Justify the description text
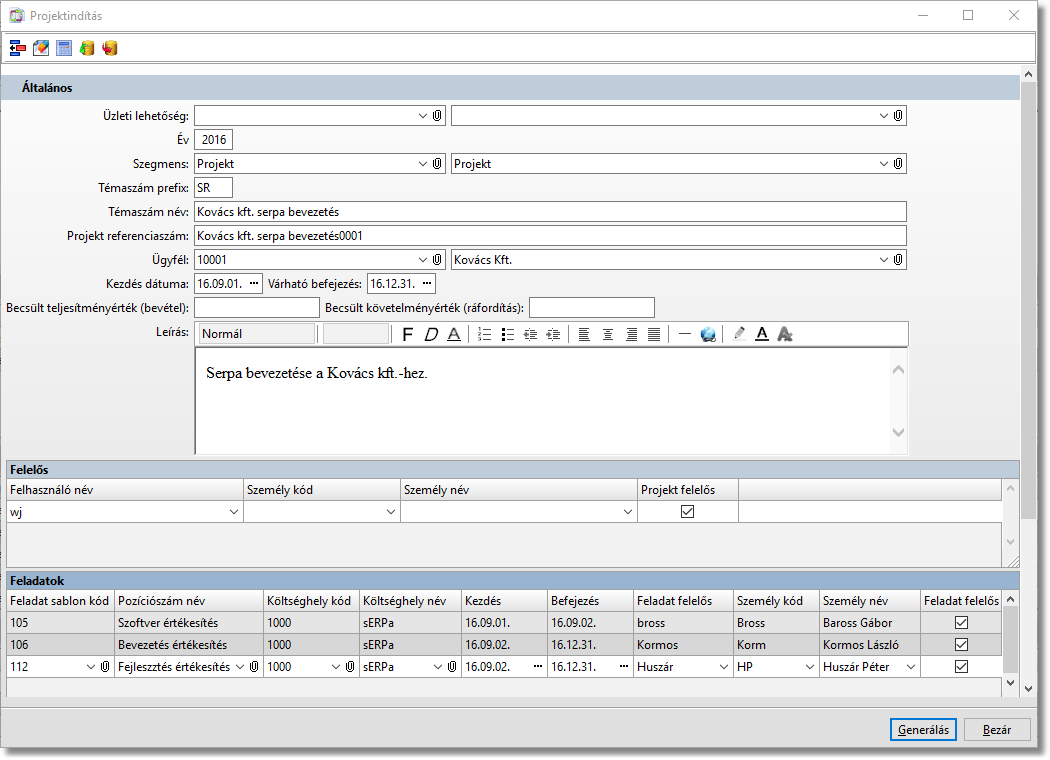The image size is (1050, 760). 653,334
